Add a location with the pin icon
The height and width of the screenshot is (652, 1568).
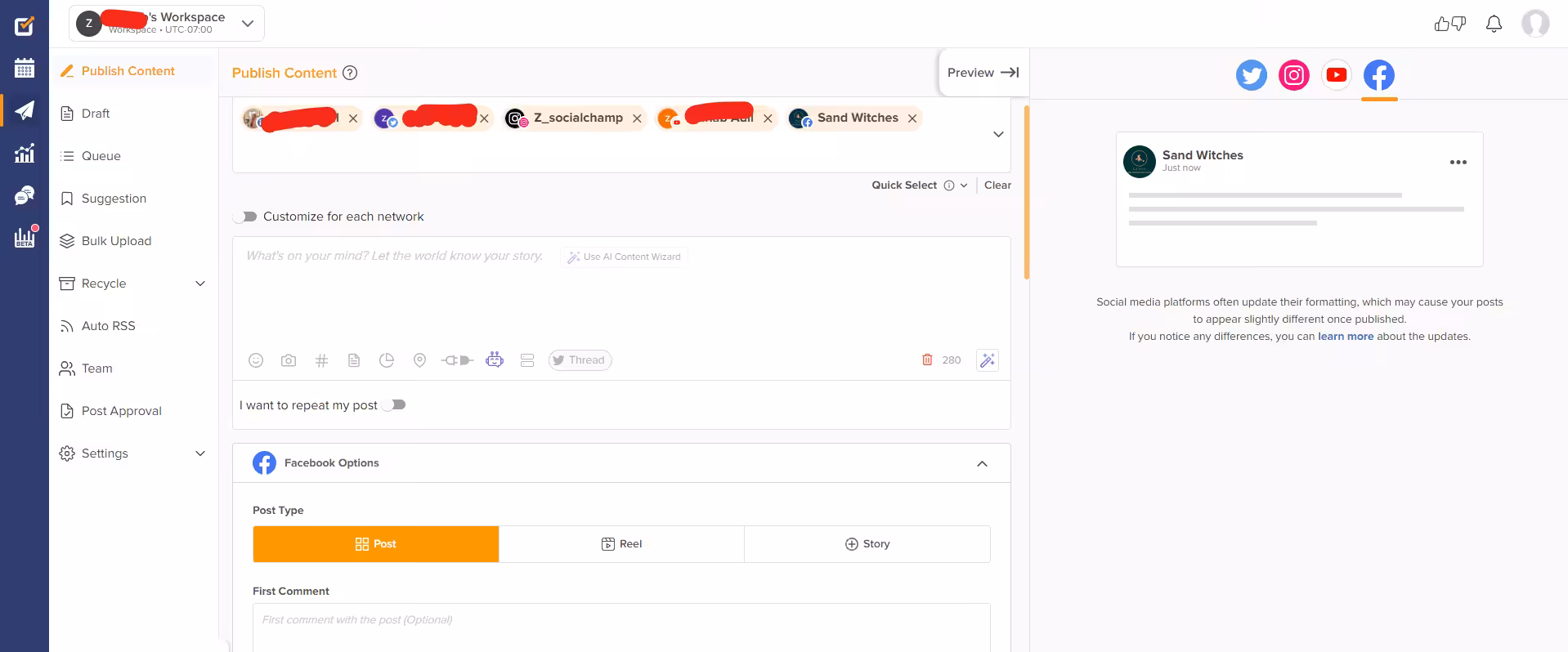(419, 360)
